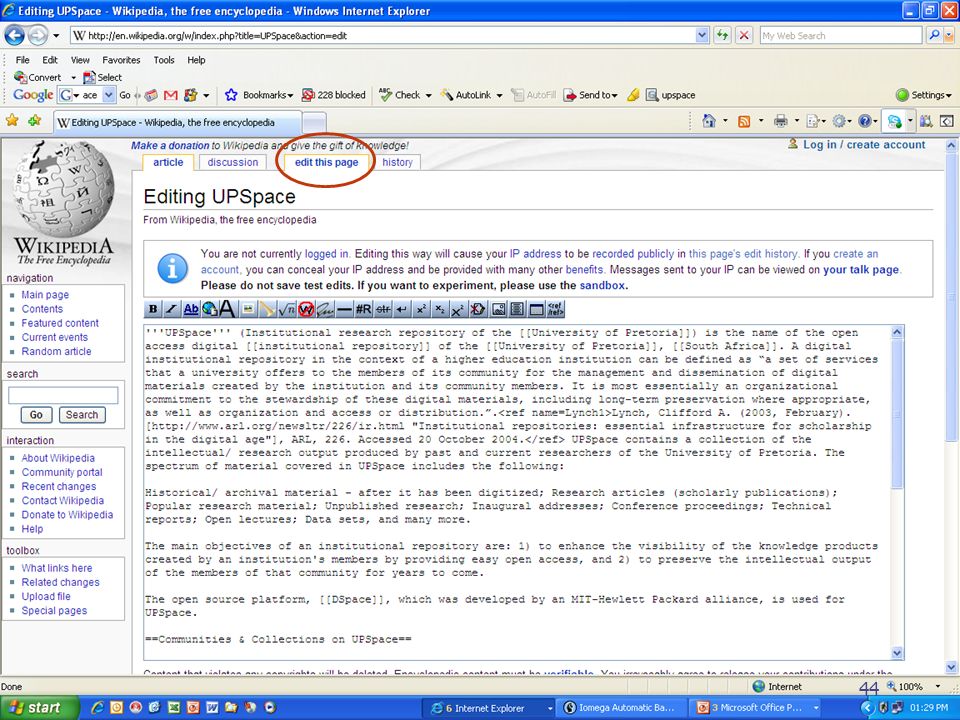This screenshot has height=720, width=960.
Task: Click the Select button in the toolbar
Action: [103, 78]
